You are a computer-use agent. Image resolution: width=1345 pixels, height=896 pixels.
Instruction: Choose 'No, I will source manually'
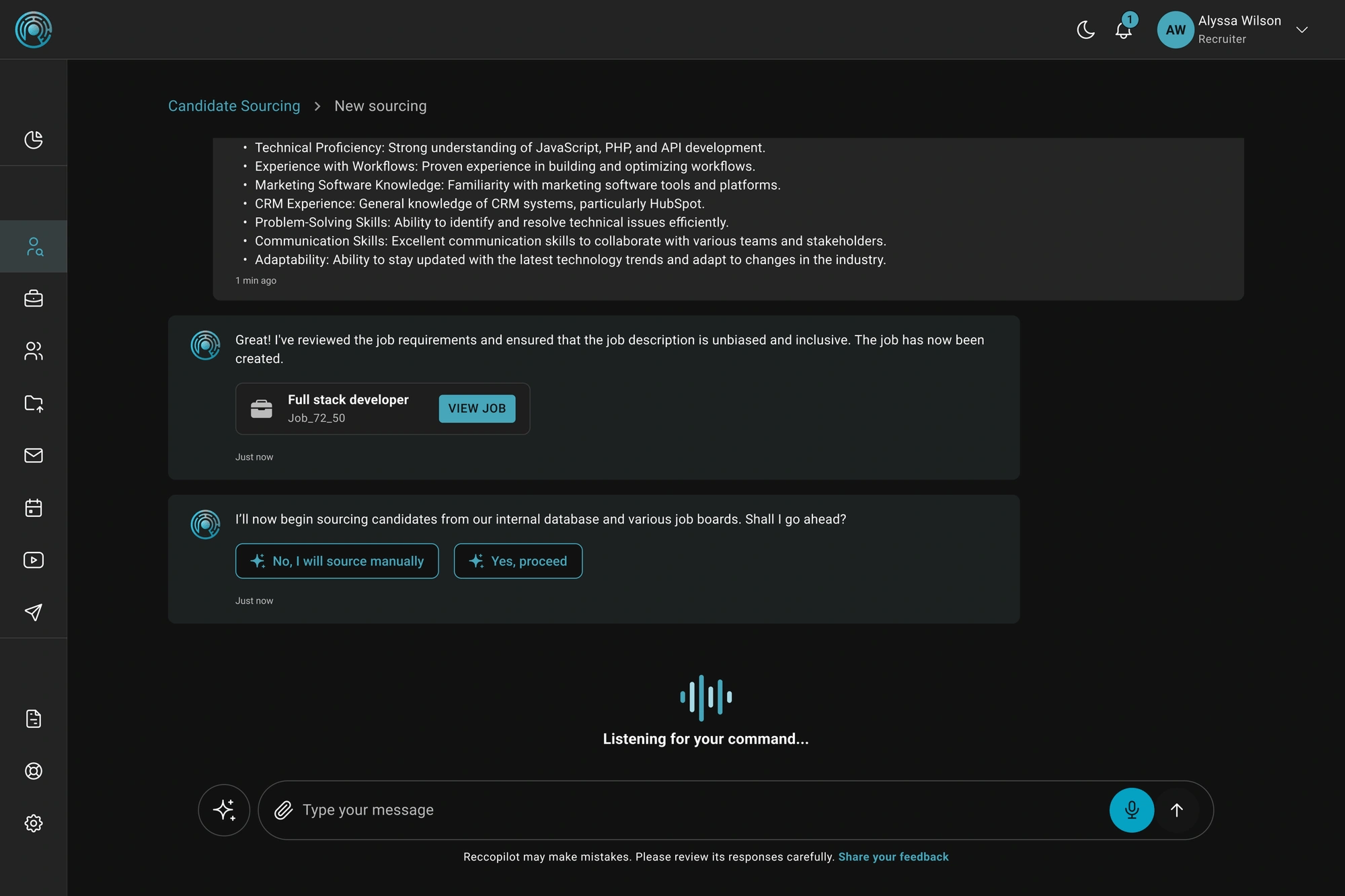337,561
